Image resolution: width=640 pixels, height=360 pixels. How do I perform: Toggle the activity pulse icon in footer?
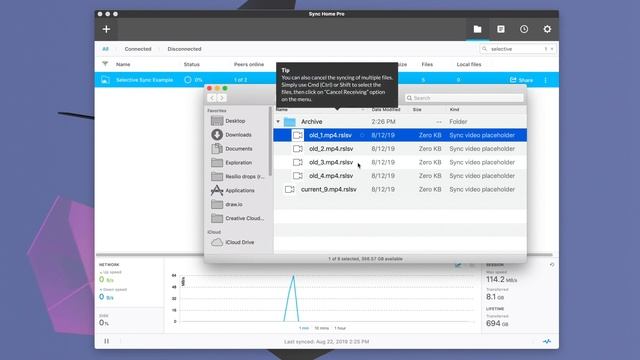(547, 341)
